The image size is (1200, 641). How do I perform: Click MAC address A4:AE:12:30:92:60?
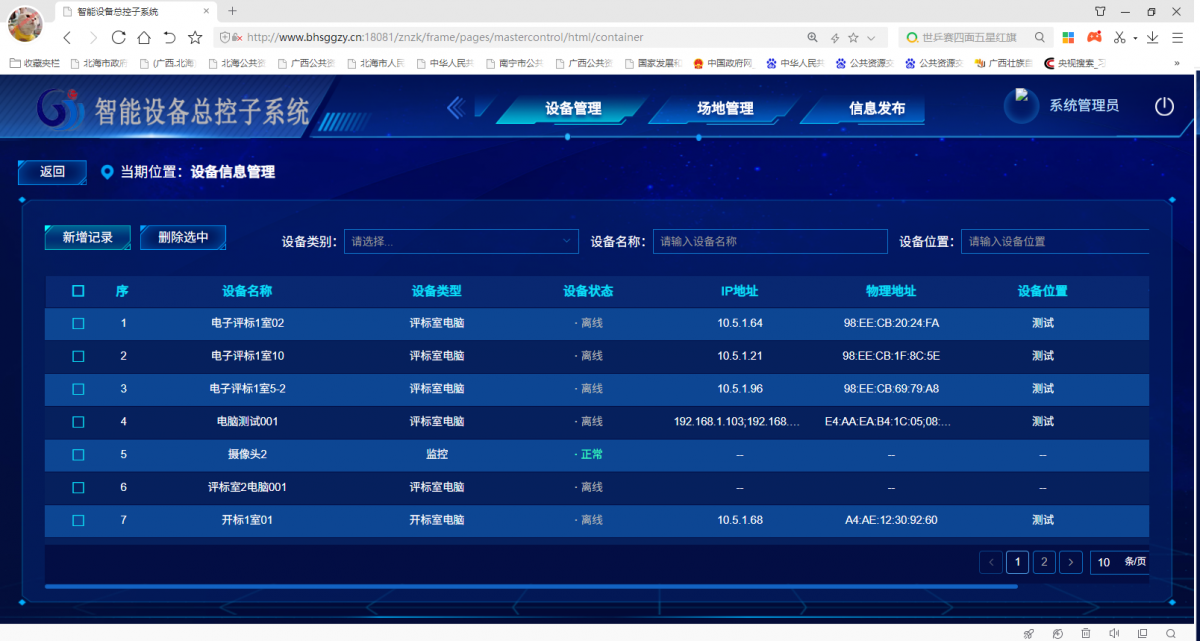click(x=891, y=520)
